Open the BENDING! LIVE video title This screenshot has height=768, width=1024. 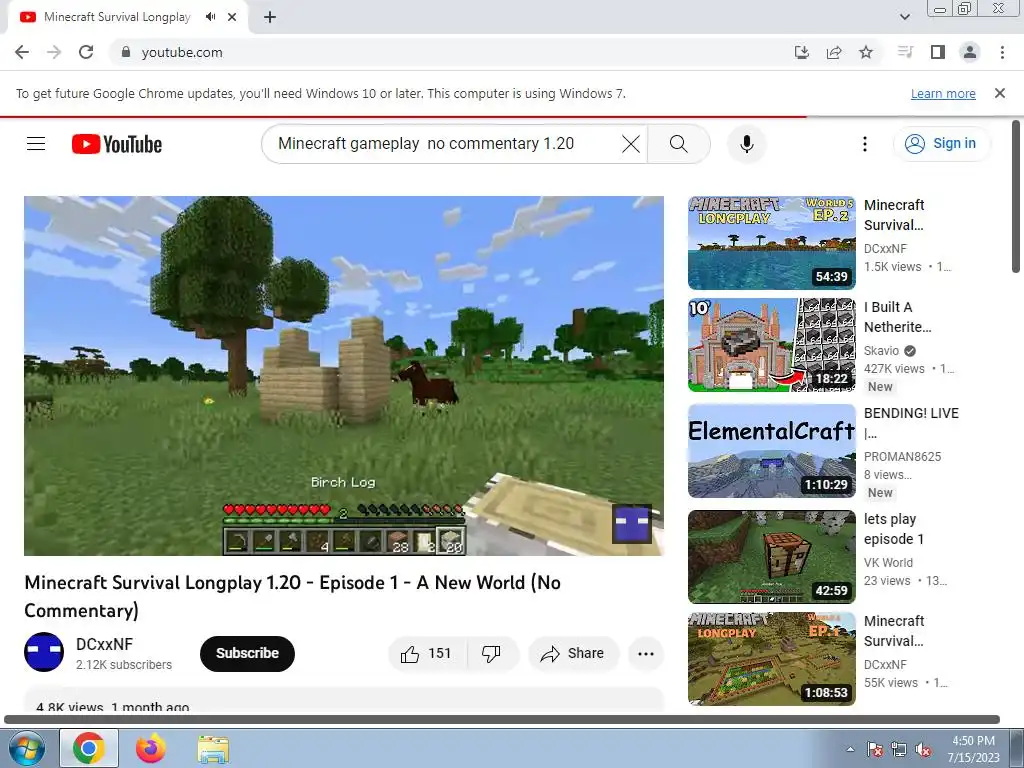(911, 423)
